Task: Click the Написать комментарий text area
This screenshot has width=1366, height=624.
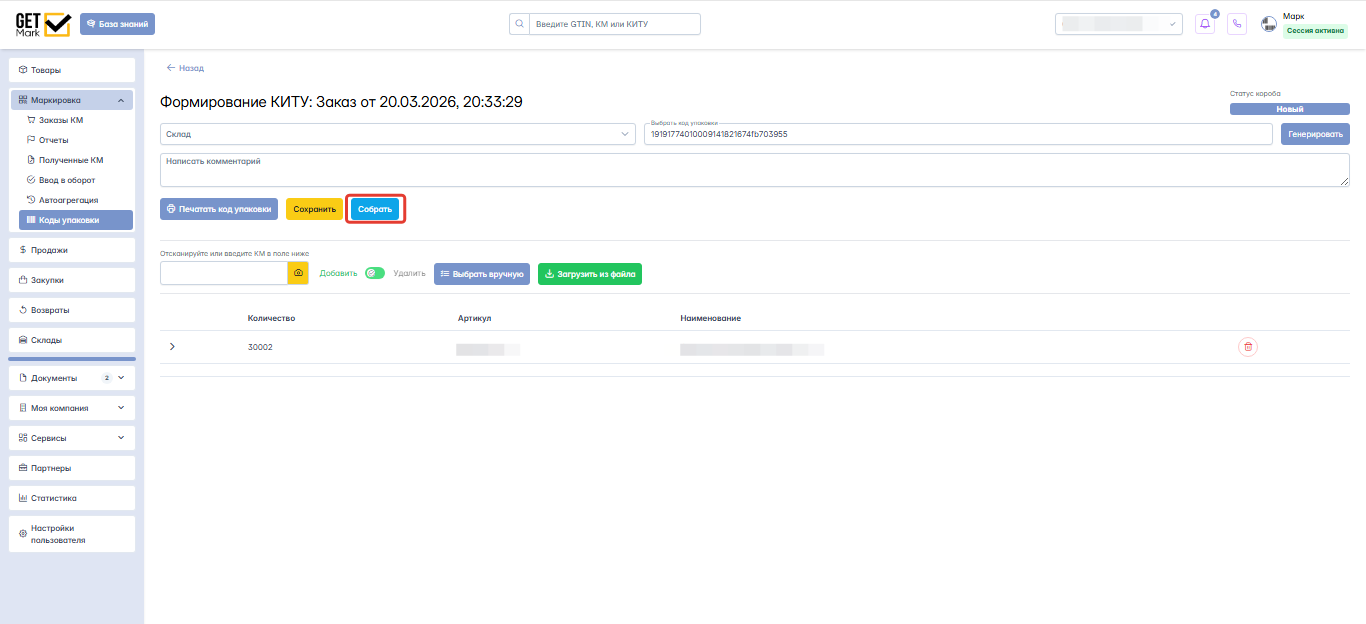Action: 755,170
